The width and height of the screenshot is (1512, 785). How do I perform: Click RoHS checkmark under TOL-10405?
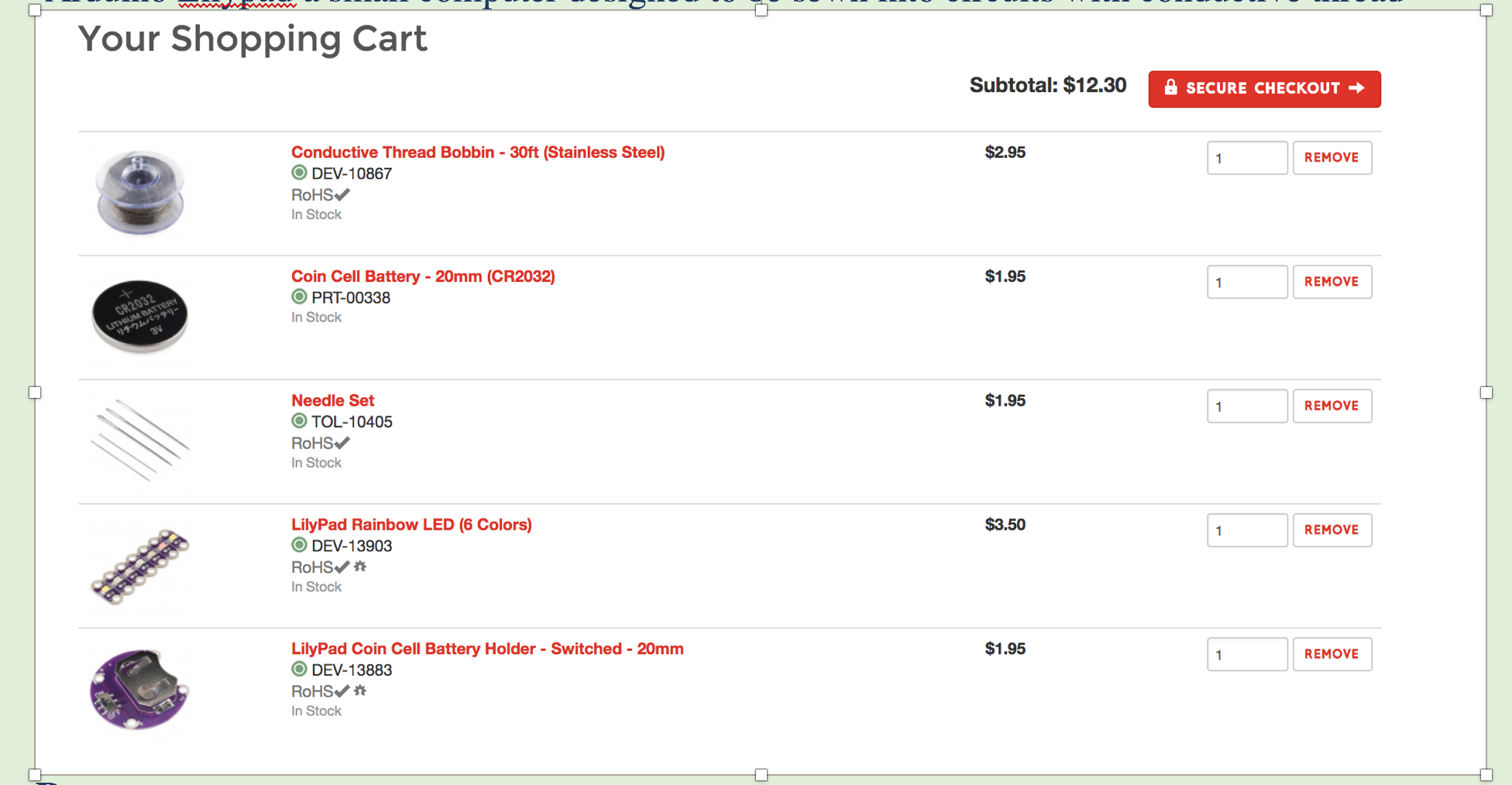click(342, 443)
